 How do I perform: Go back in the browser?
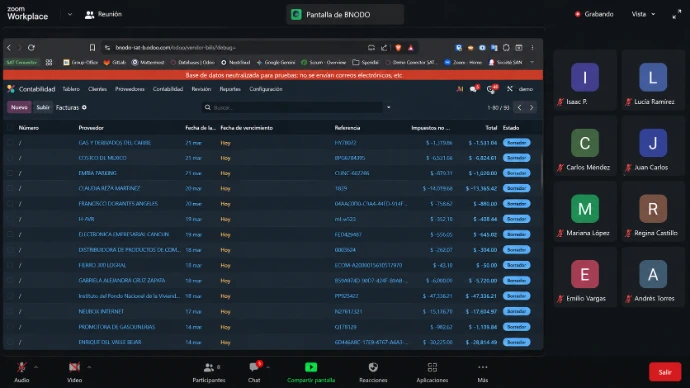click(9, 48)
